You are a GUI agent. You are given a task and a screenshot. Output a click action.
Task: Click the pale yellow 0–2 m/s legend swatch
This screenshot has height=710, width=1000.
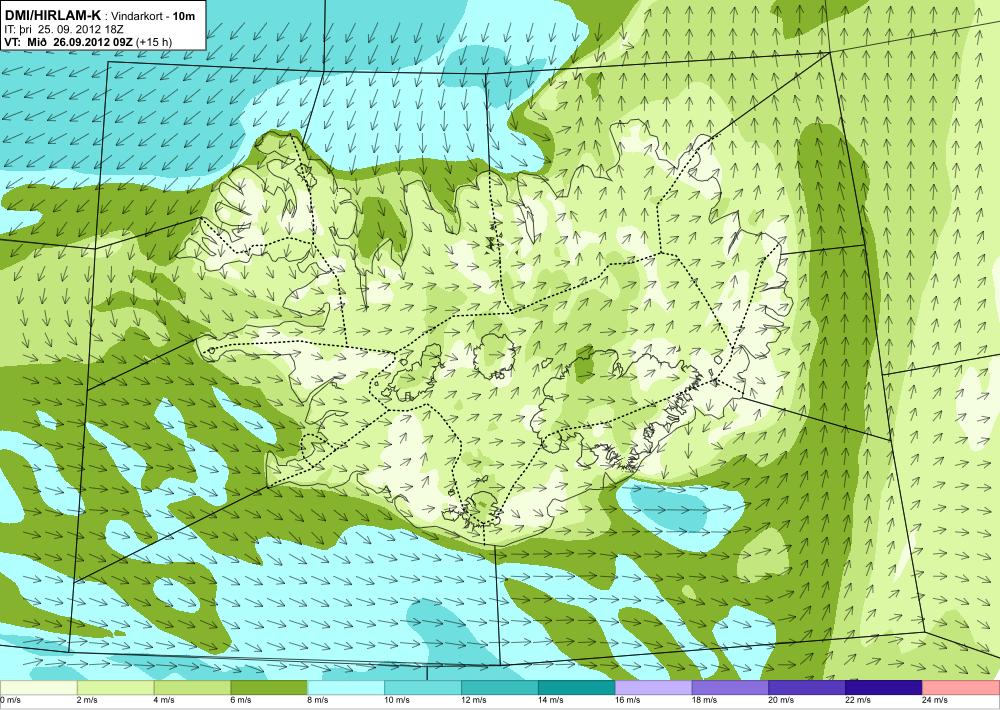point(38,688)
